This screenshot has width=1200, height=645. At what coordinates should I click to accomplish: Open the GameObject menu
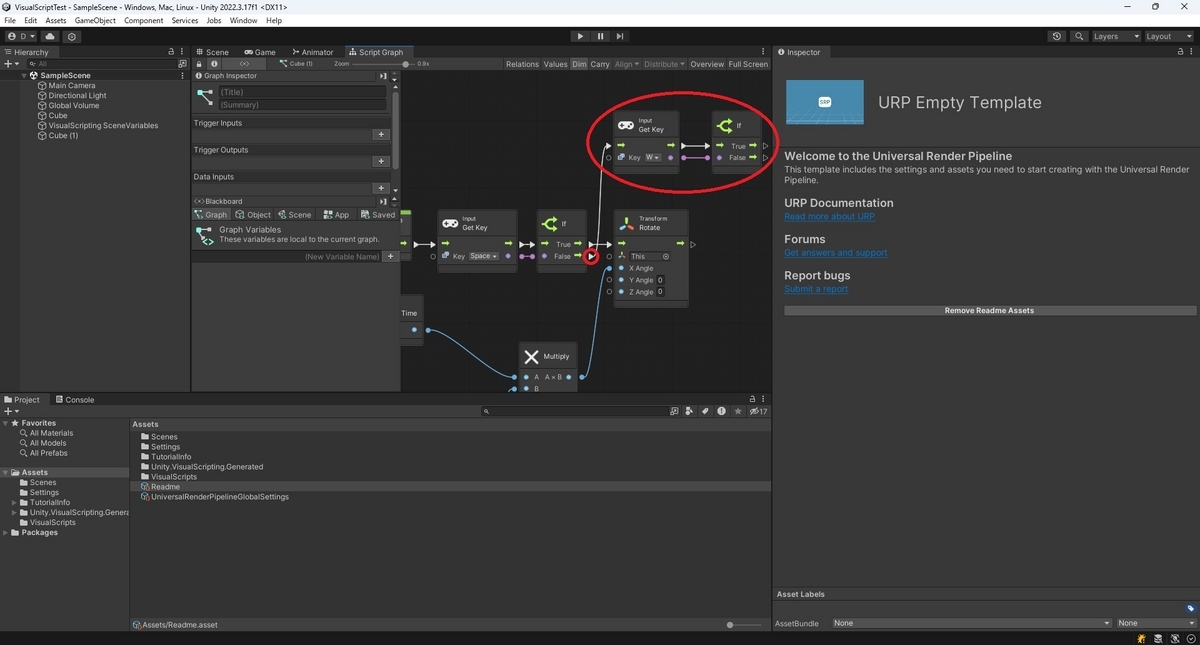point(95,20)
